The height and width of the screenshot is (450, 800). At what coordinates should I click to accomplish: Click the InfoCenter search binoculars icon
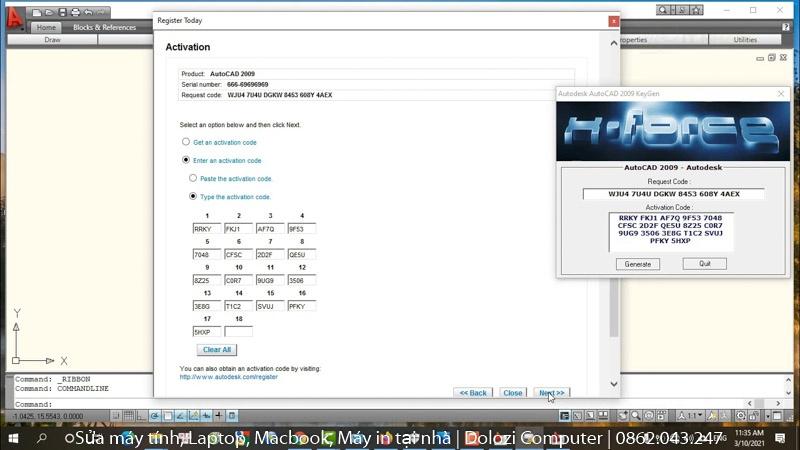coord(662,10)
